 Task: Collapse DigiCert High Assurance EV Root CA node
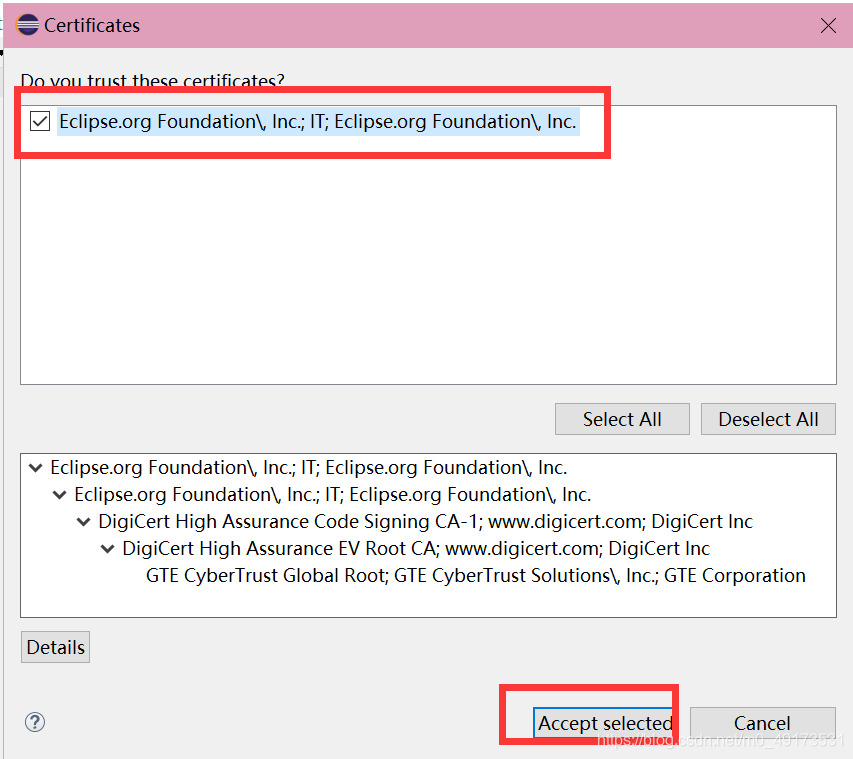tap(108, 548)
